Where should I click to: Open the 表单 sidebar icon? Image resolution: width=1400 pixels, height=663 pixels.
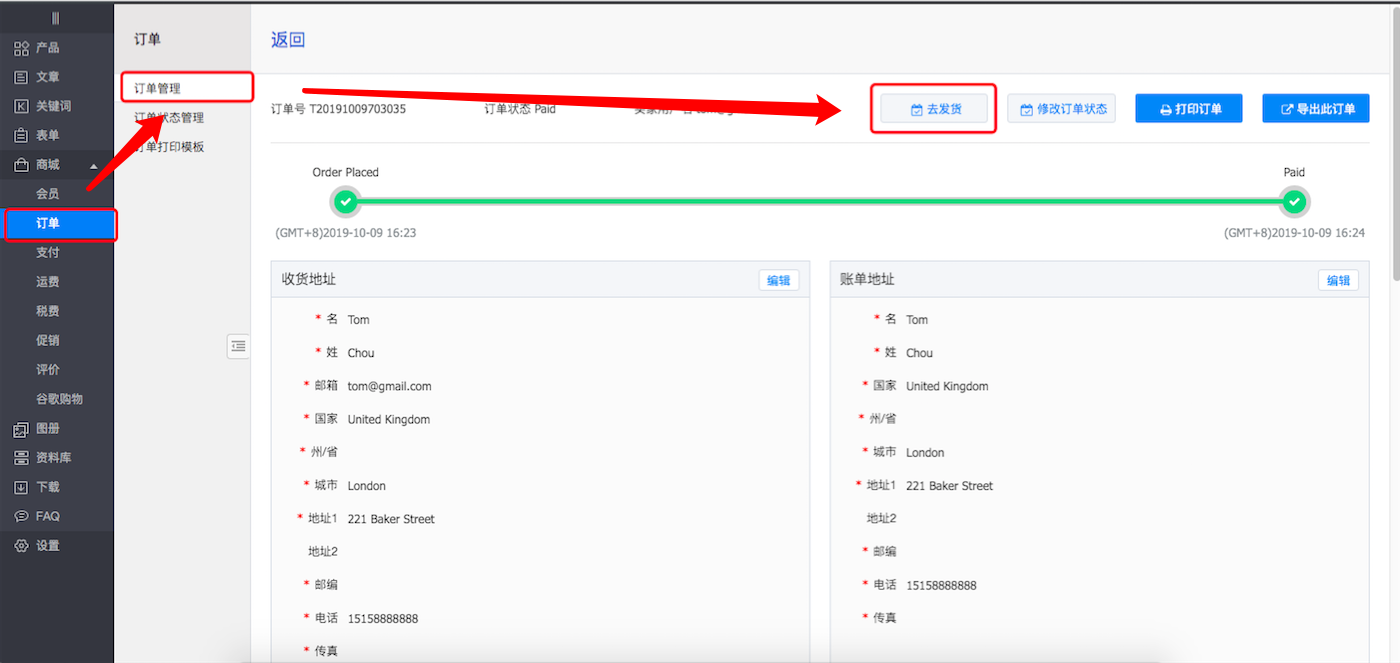(21, 136)
